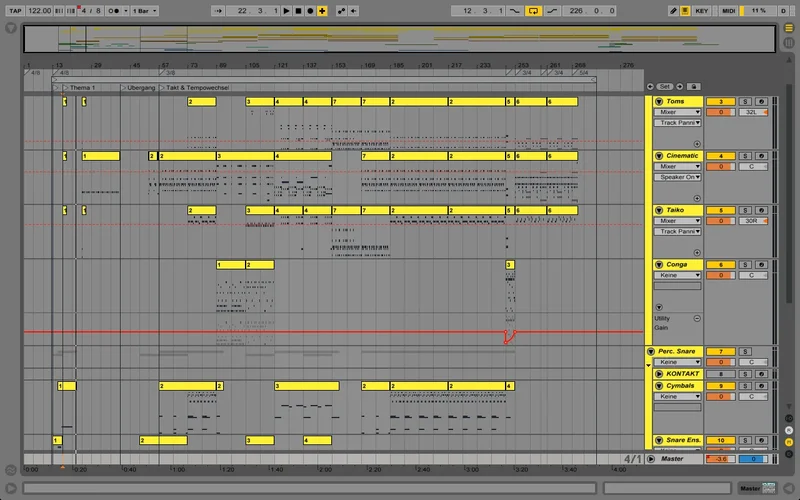
Task: Collapse the Cinematic track
Action: click(x=659, y=156)
